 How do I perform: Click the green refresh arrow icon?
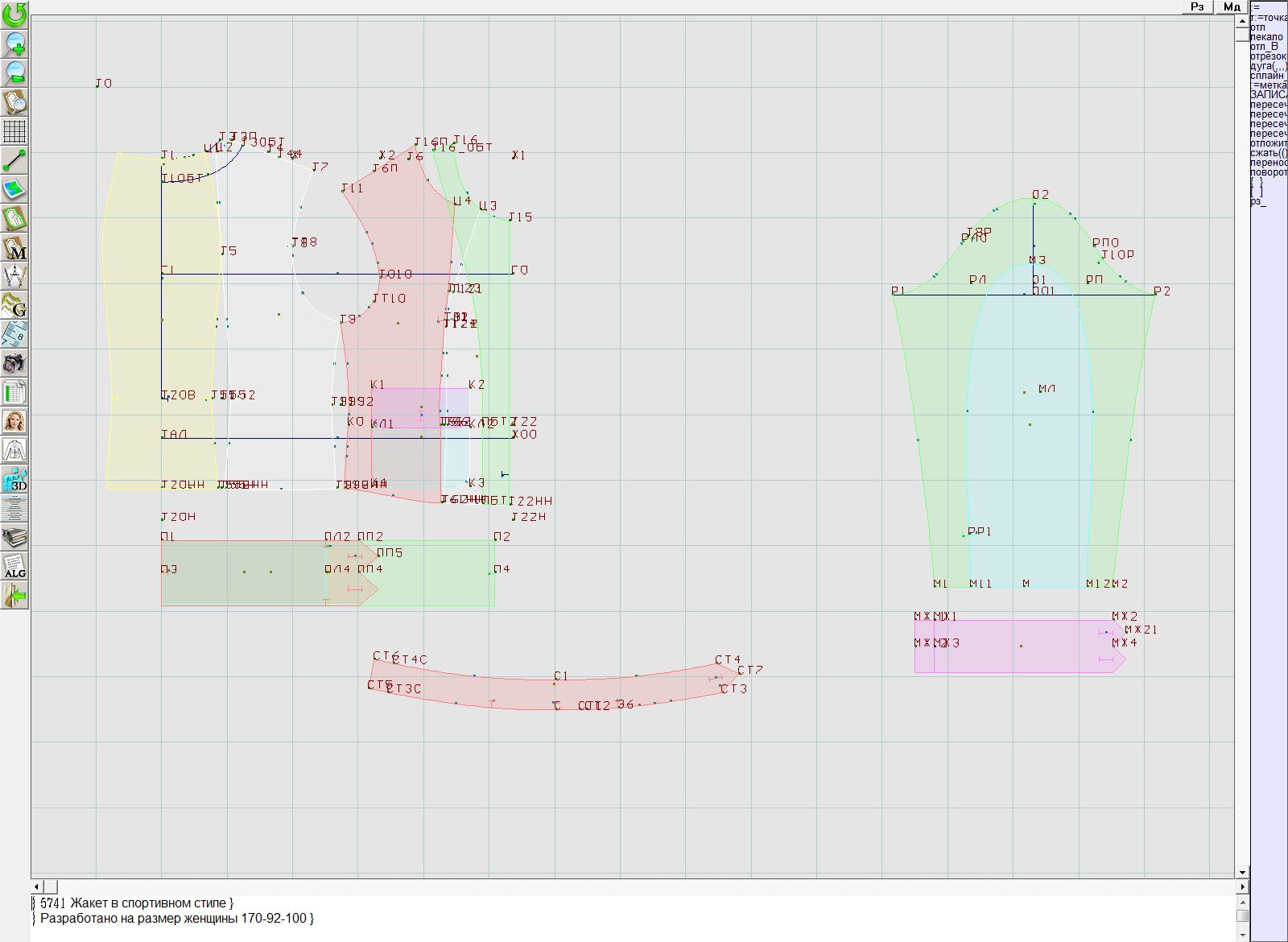14,14
